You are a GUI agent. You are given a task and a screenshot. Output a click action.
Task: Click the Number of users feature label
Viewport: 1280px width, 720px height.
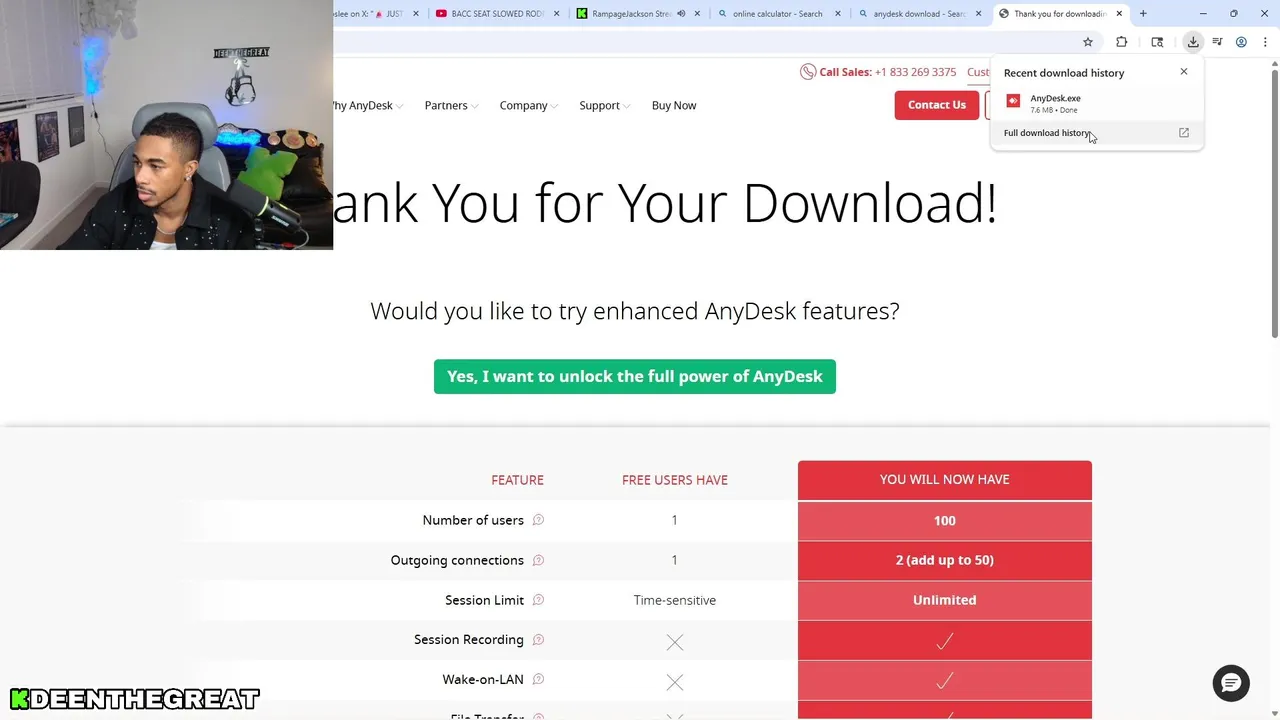(473, 520)
